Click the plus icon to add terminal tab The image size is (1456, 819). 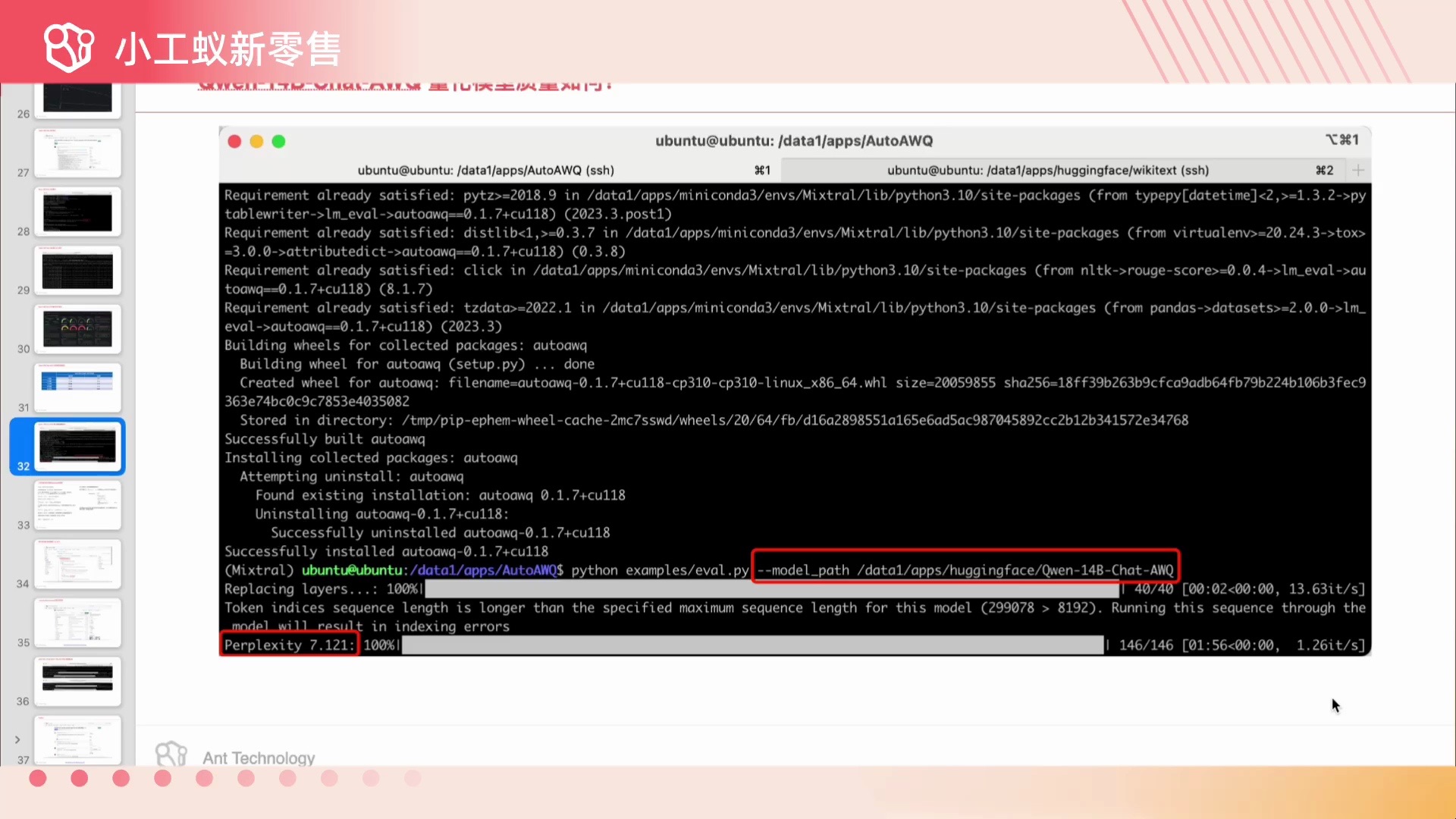point(1358,171)
